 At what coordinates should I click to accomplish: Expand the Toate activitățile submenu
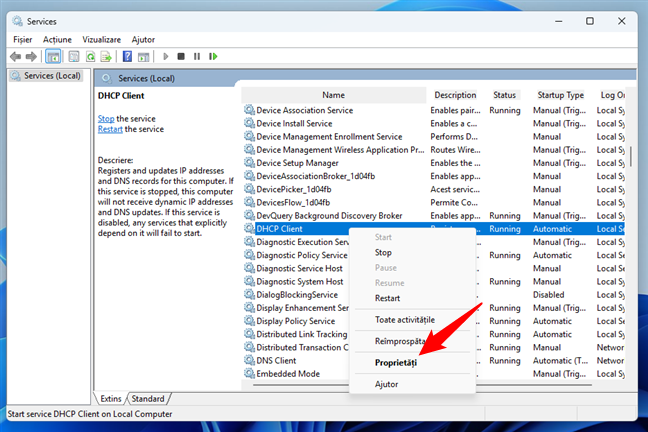click(405, 319)
